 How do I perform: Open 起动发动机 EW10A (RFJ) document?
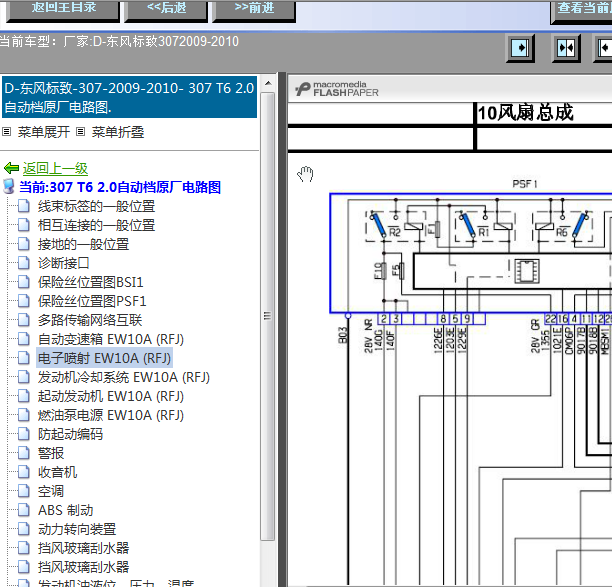click(x=111, y=396)
